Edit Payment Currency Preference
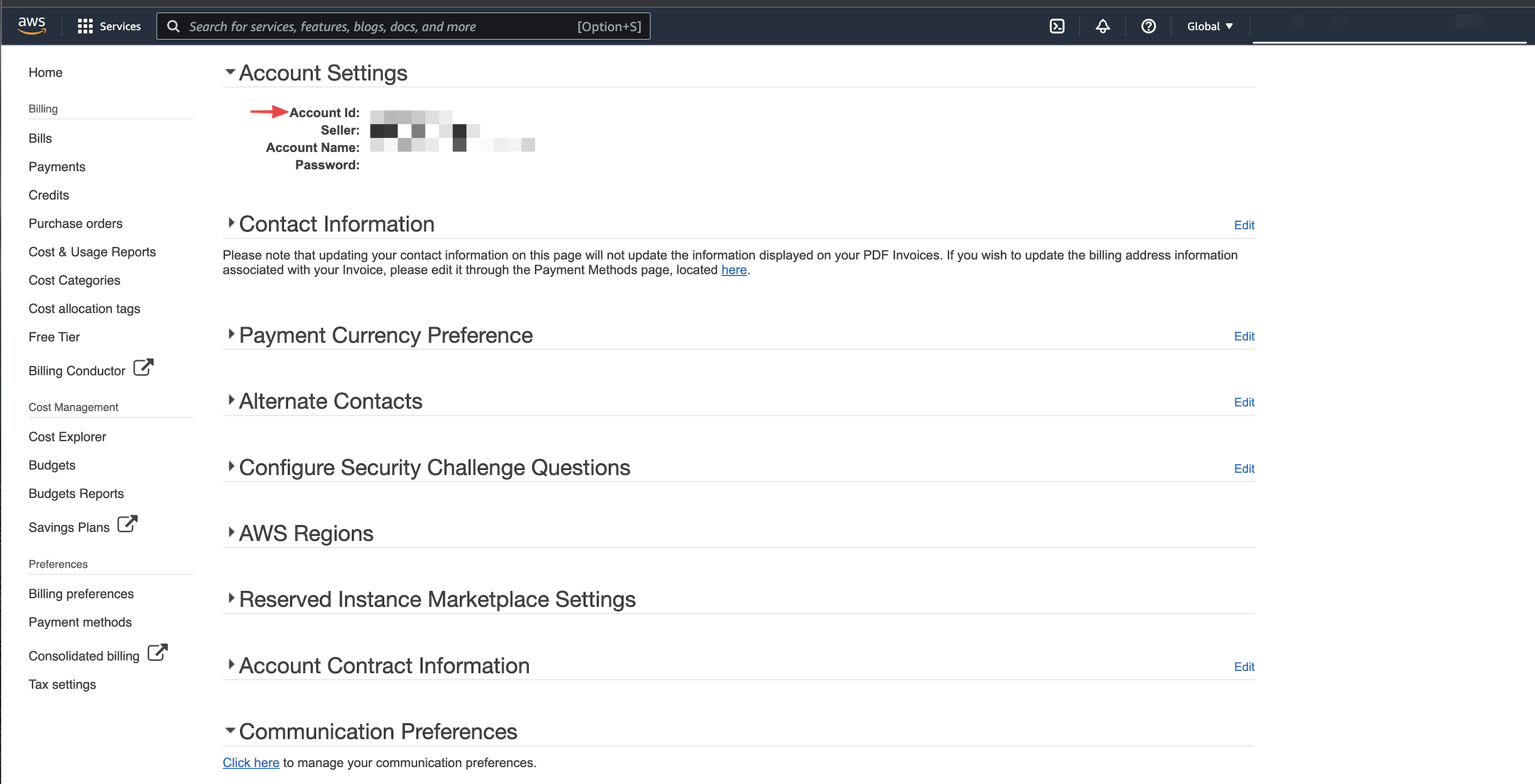The width and height of the screenshot is (1535, 784). [x=1244, y=336]
